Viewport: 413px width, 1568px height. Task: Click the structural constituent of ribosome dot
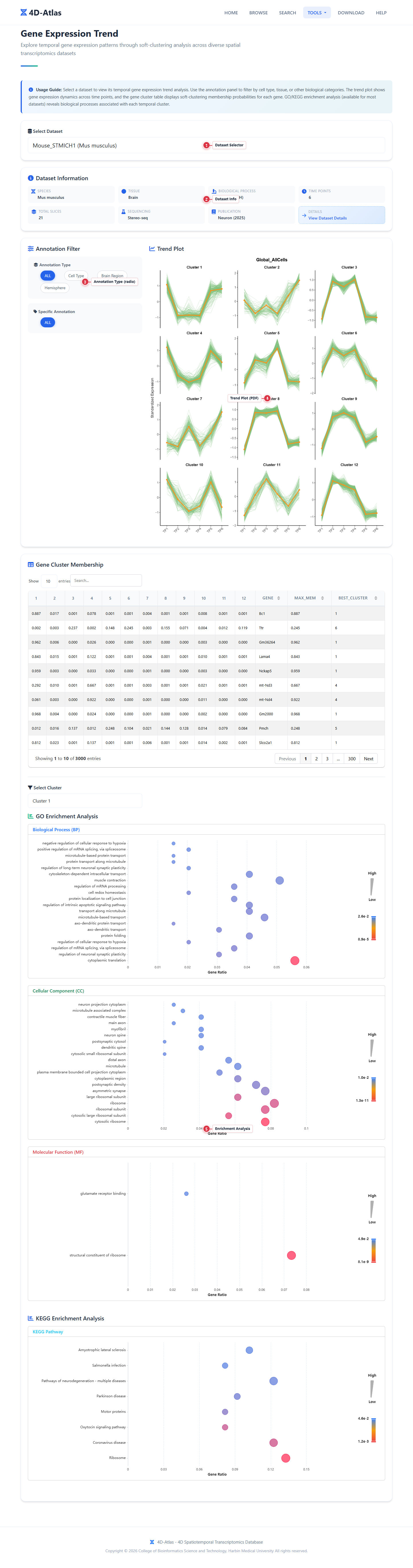coord(291,1255)
